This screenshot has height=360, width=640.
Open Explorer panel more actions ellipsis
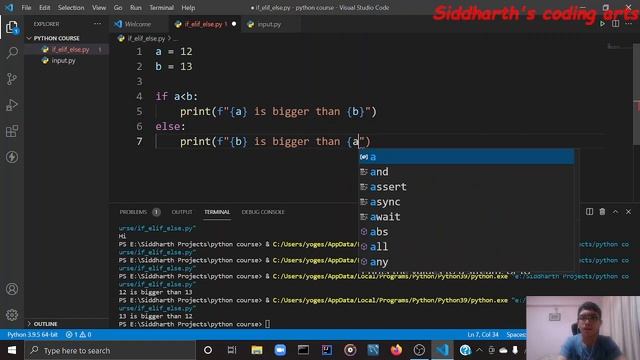point(97,24)
